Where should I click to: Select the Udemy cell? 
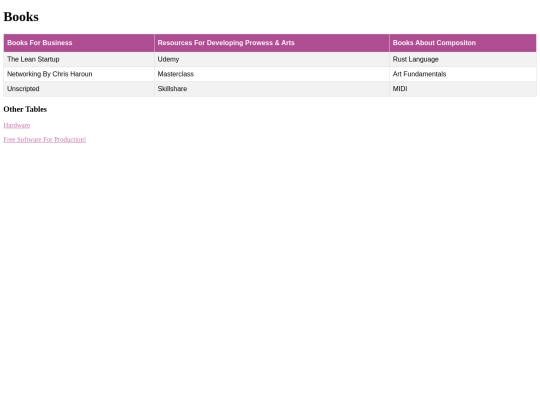[x=272, y=59]
